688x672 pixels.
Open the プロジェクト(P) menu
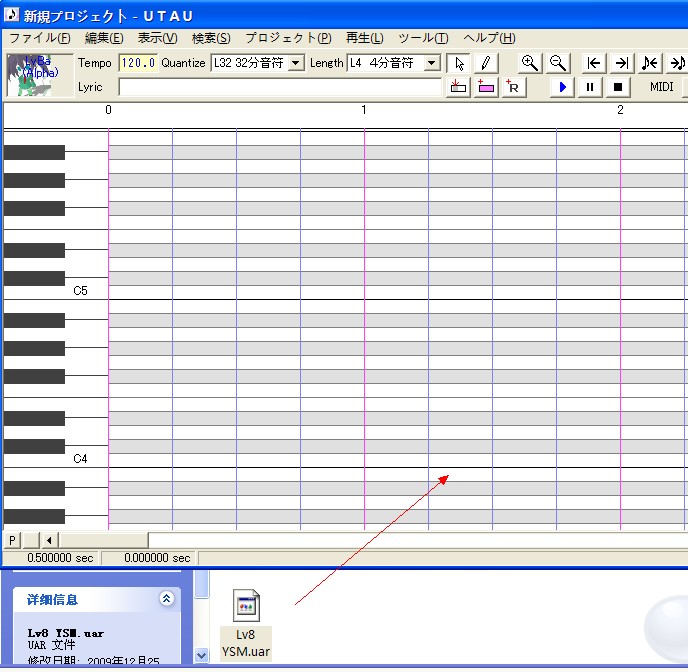pyautogui.click(x=288, y=38)
